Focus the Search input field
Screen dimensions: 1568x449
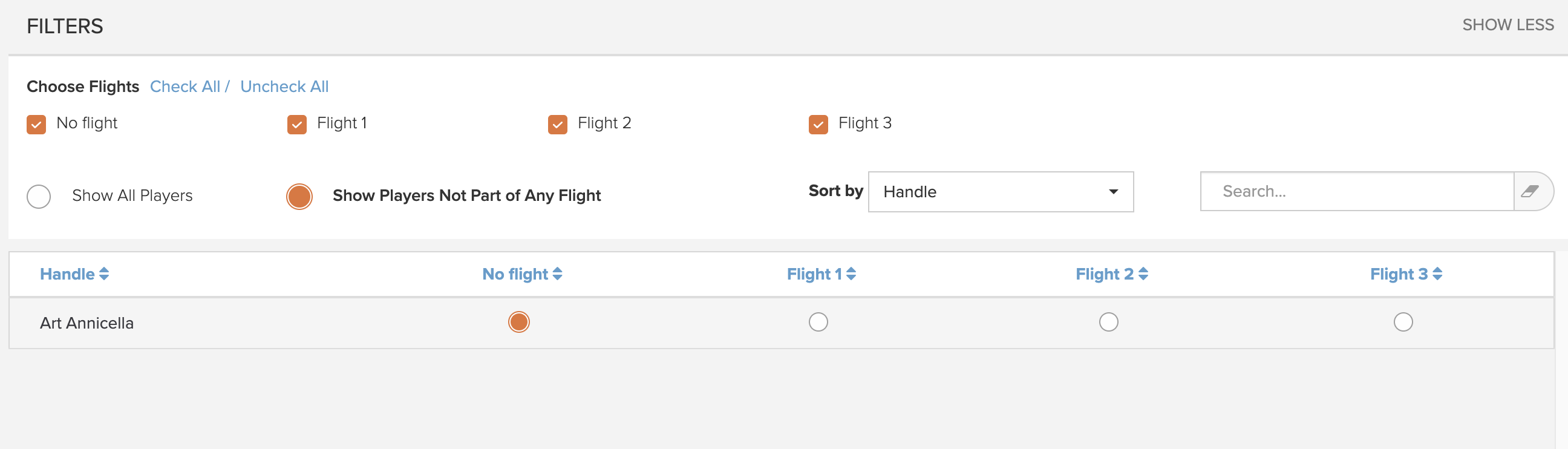pos(1357,191)
